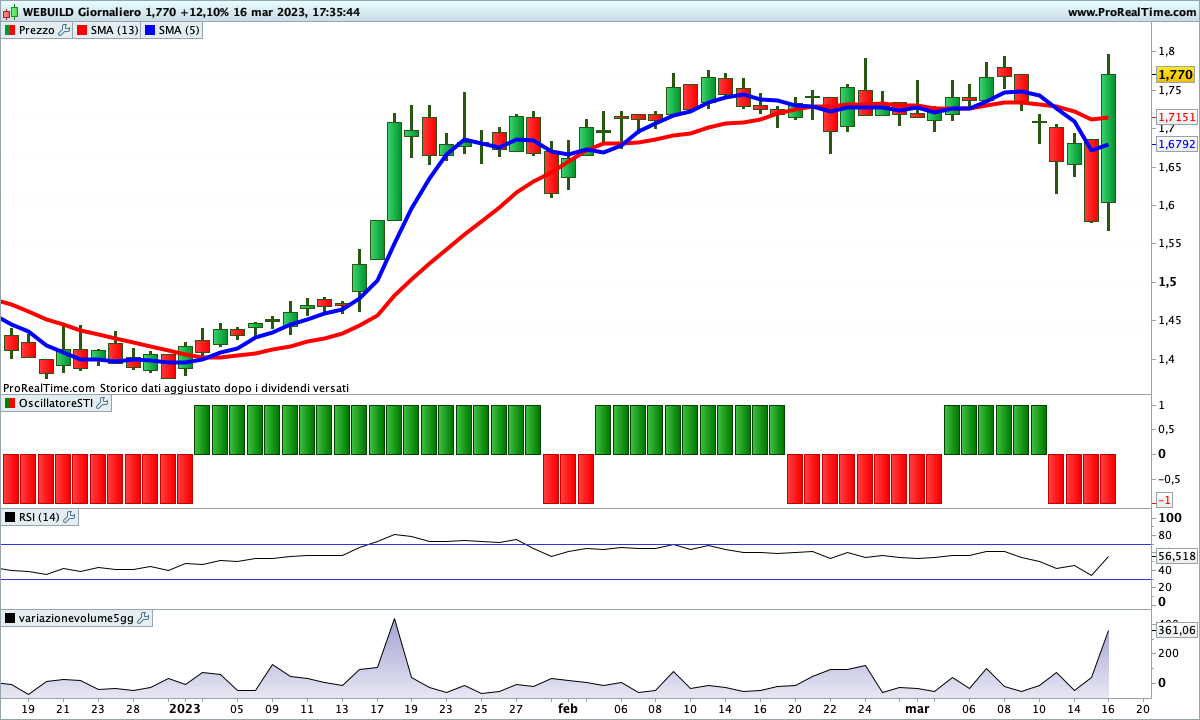Open the RSI (14) settings wrench
Screen dimensions: 1200x720
coord(69,517)
